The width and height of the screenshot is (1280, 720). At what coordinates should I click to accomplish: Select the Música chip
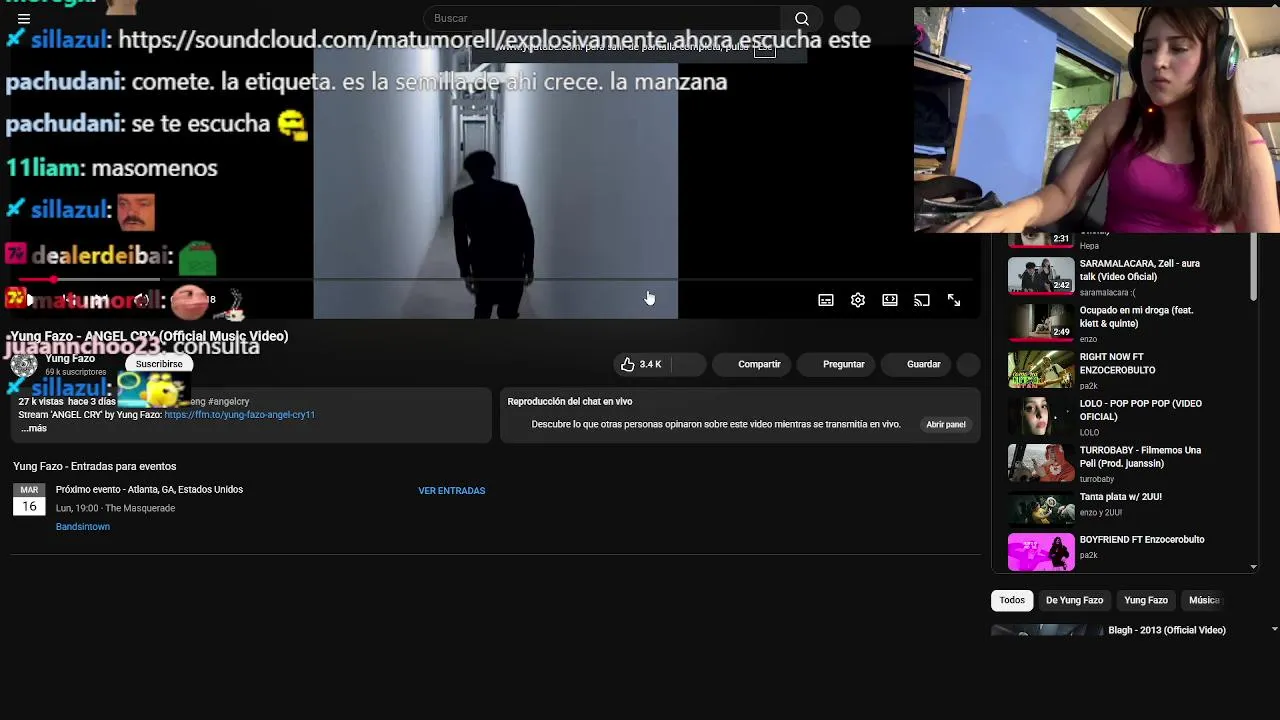(1204, 600)
